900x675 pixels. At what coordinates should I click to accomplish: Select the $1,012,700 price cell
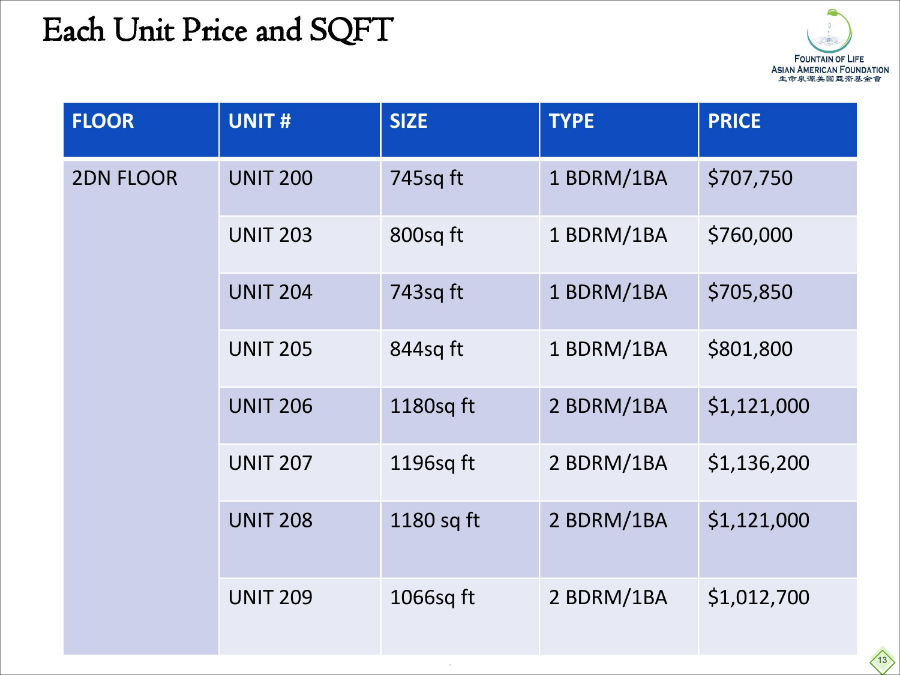tap(778, 615)
